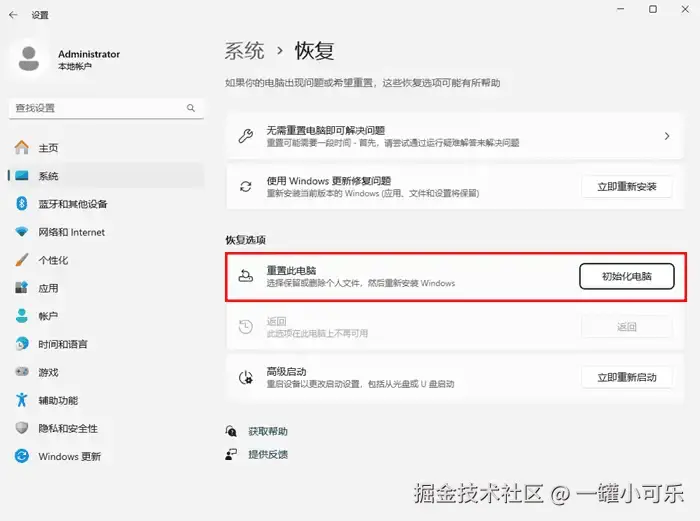Expand 无需重置电脑即可解决问题 chevron
700x521 pixels.
point(667,136)
